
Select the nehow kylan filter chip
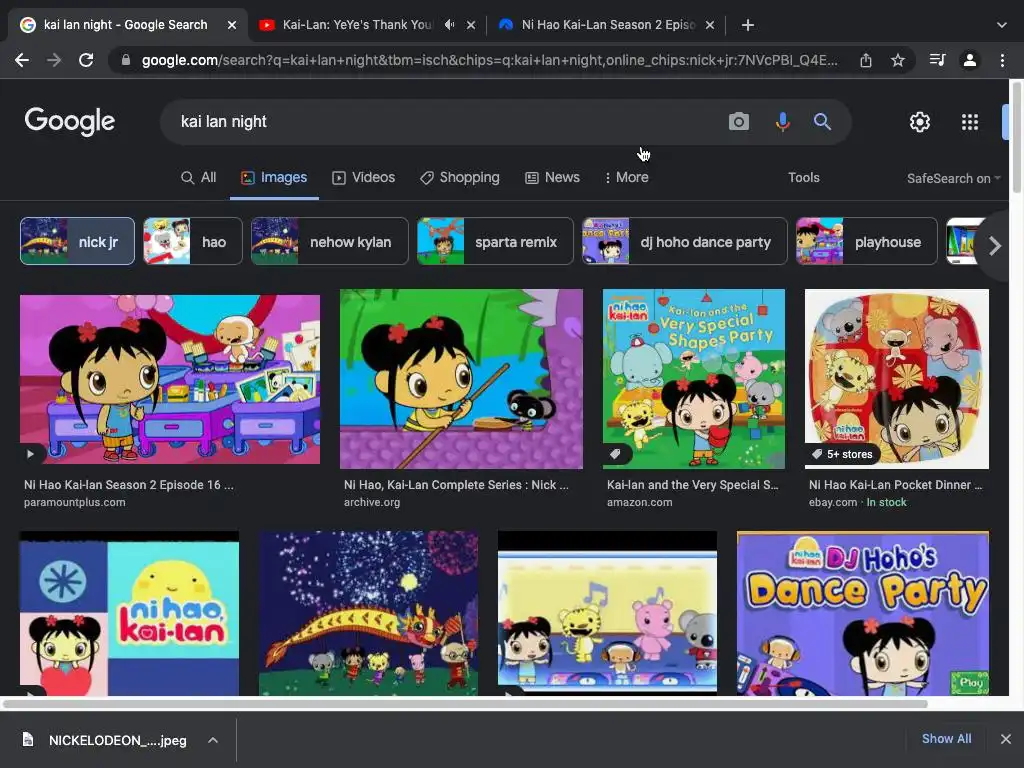[330, 242]
